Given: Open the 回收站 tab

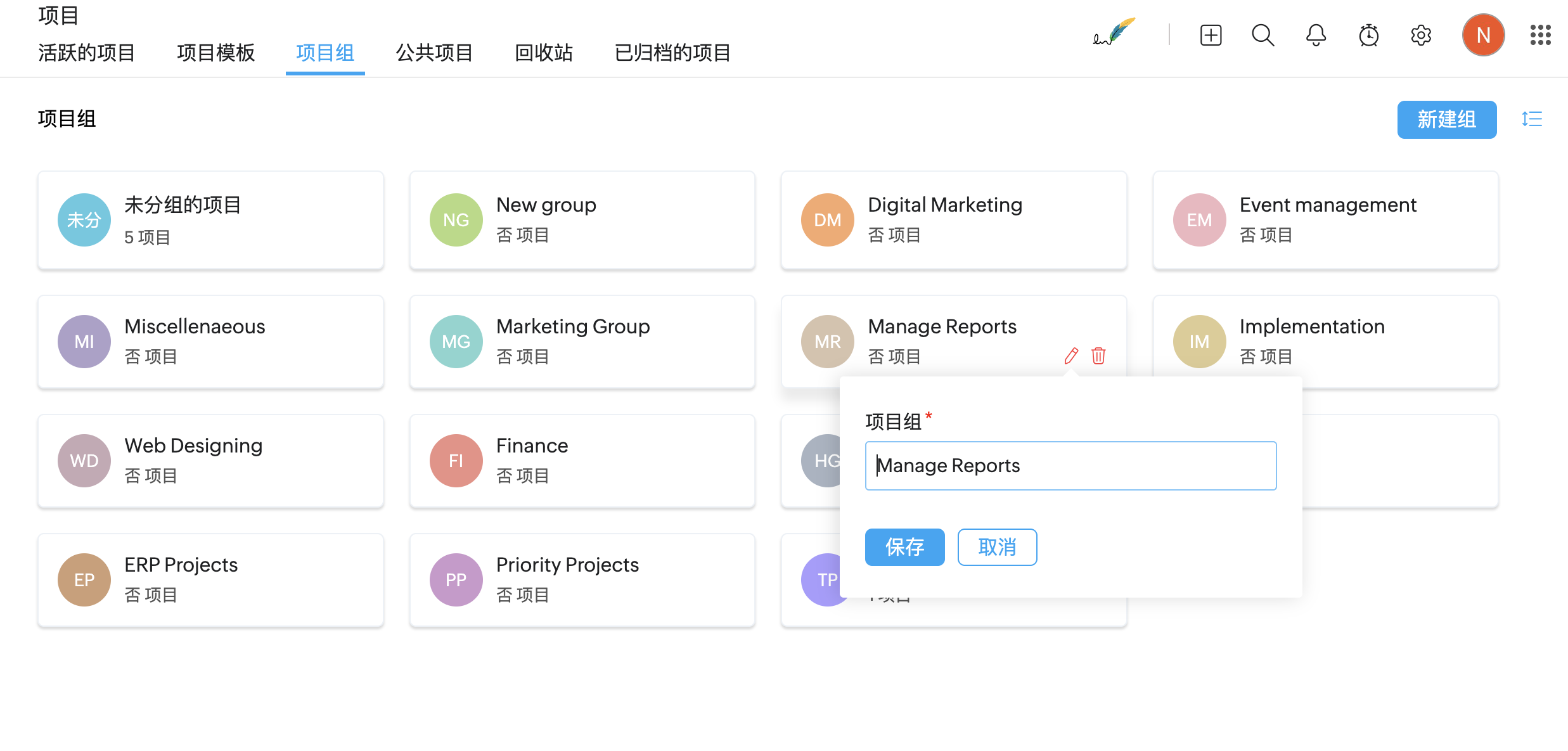Looking at the screenshot, I should [x=543, y=53].
